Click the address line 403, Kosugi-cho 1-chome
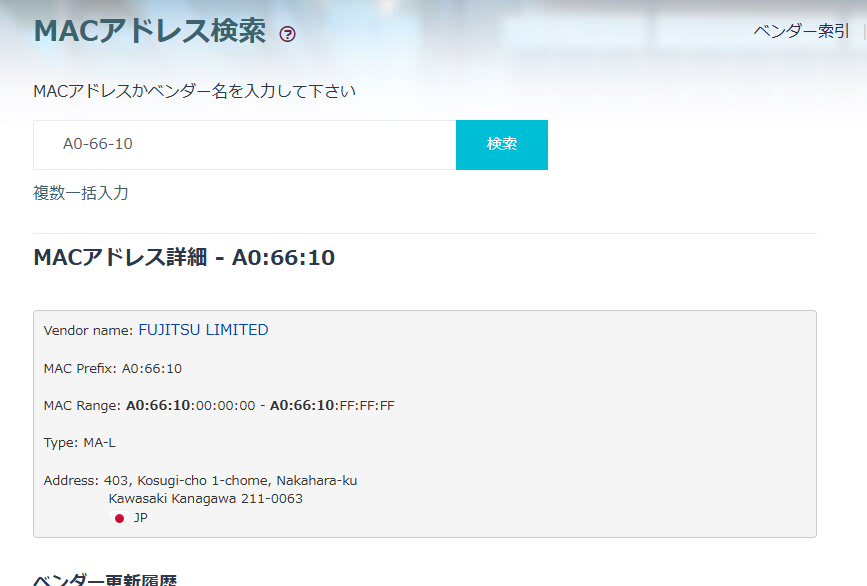This screenshot has height=586, width=867. pos(231,480)
